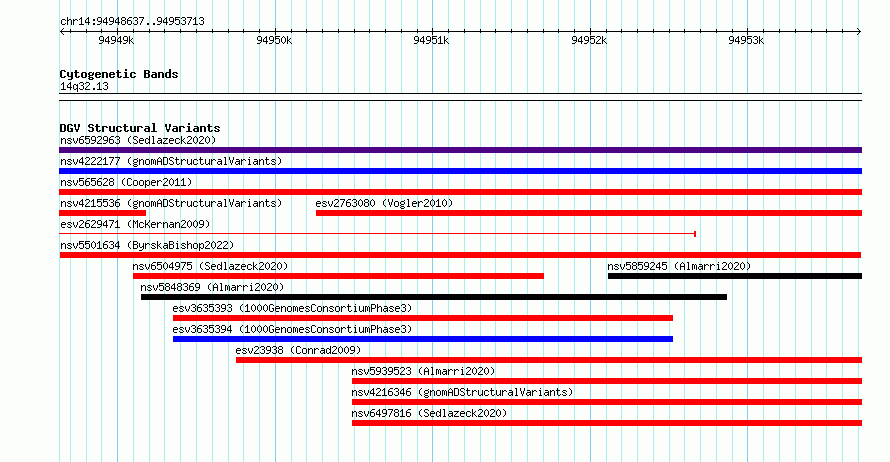Image resolution: width=890 pixels, height=462 pixels.
Task: Click the 94949k ruler tick label
Action: point(116,40)
